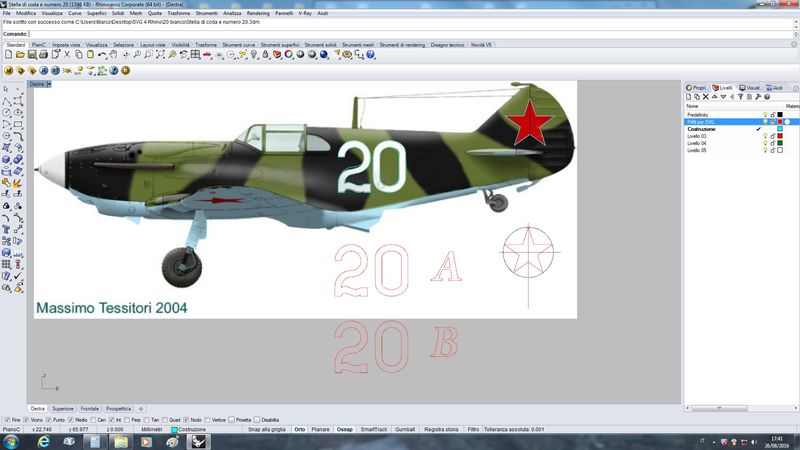Click the padlock Lock objects icon
Viewport: 800px width, 450px height.
[265, 55]
